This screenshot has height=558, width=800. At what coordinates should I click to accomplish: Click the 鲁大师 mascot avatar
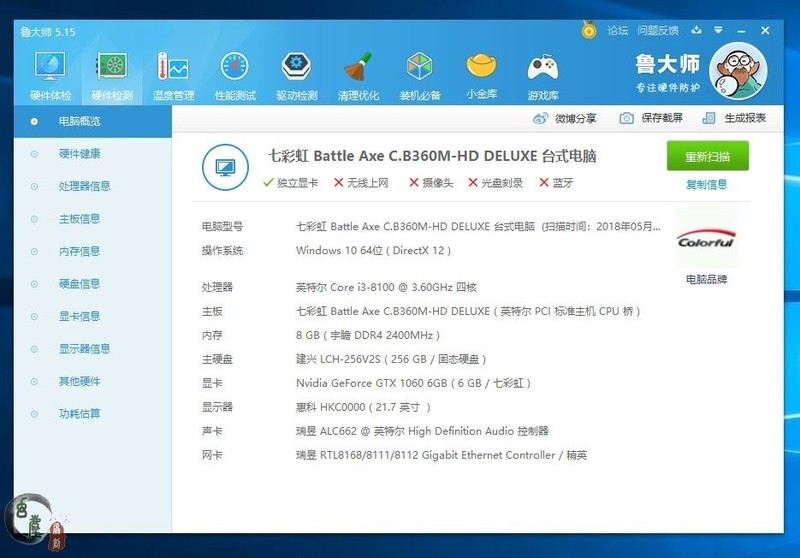[738, 71]
